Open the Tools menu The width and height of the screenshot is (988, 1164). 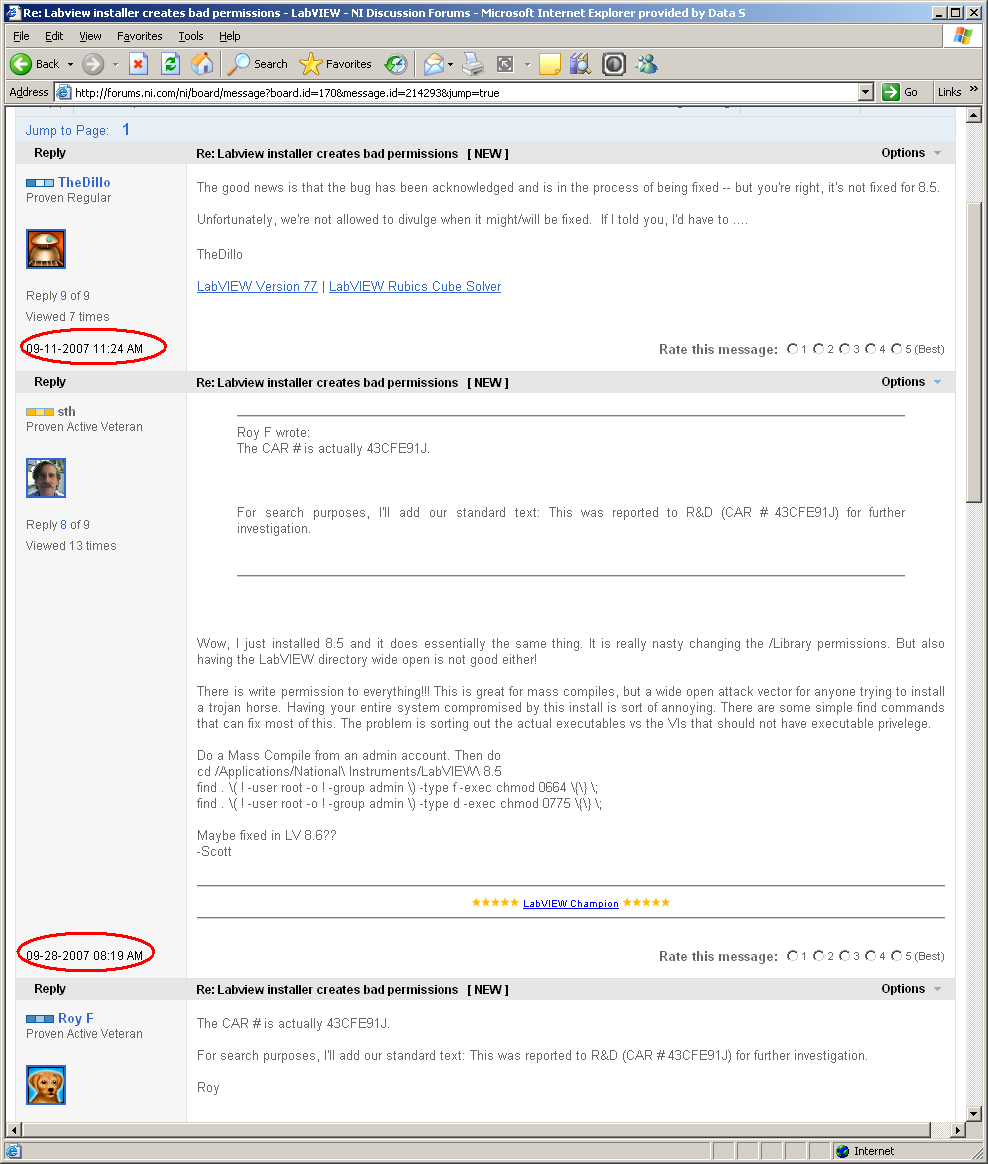(x=191, y=36)
